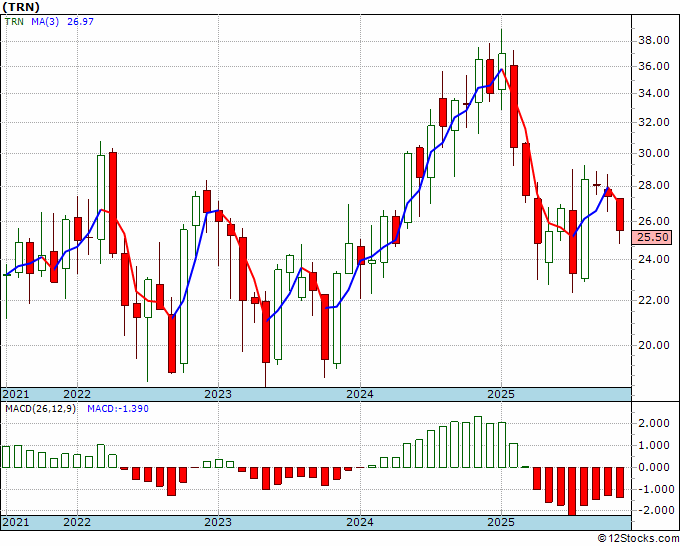The image size is (680, 546).
Task: Click the MACD(26,12,9) indicator label
Action: pyautogui.click(x=40, y=409)
